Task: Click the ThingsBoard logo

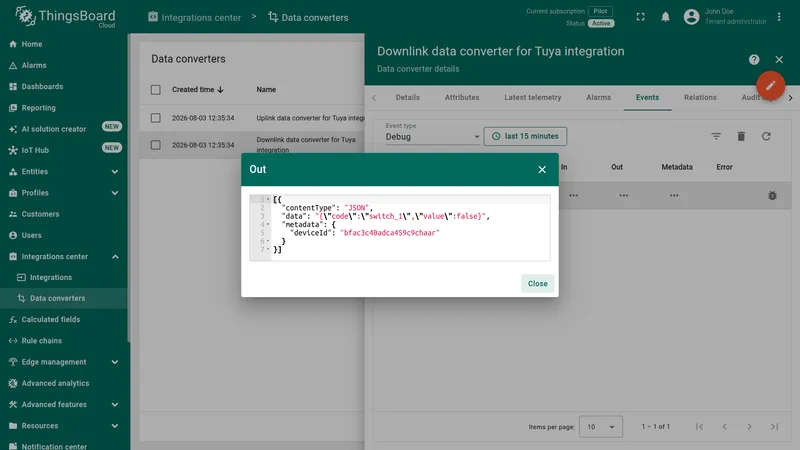Action: [x=65, y=16]
